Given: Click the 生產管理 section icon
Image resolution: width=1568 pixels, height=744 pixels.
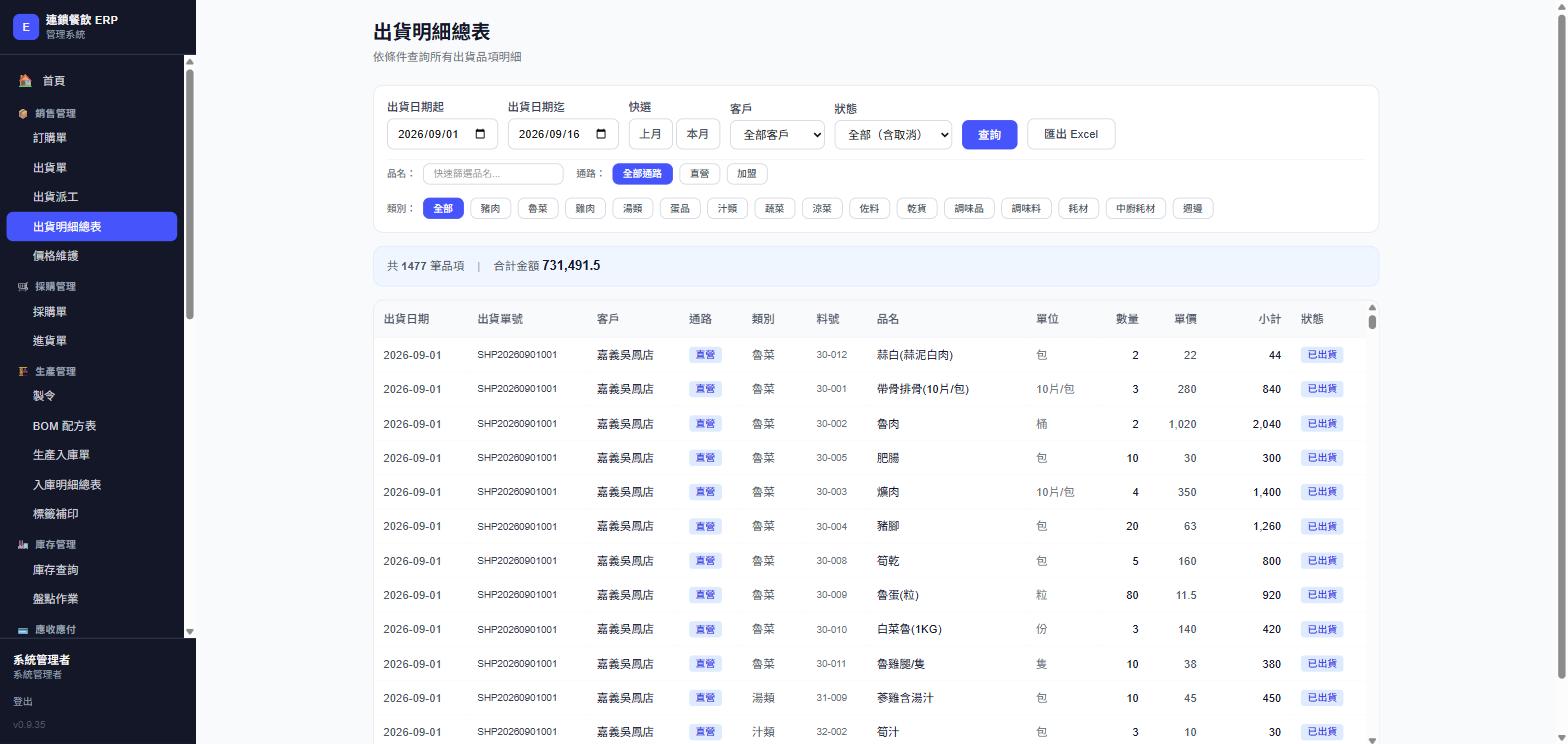Looking at the screenshot, I should pos(23,371).
